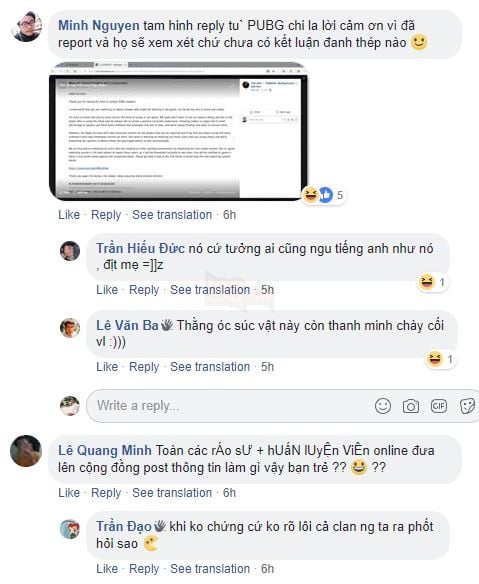Open Trần Đạo's avatar
Screen dimensions: 479x584
70,529
